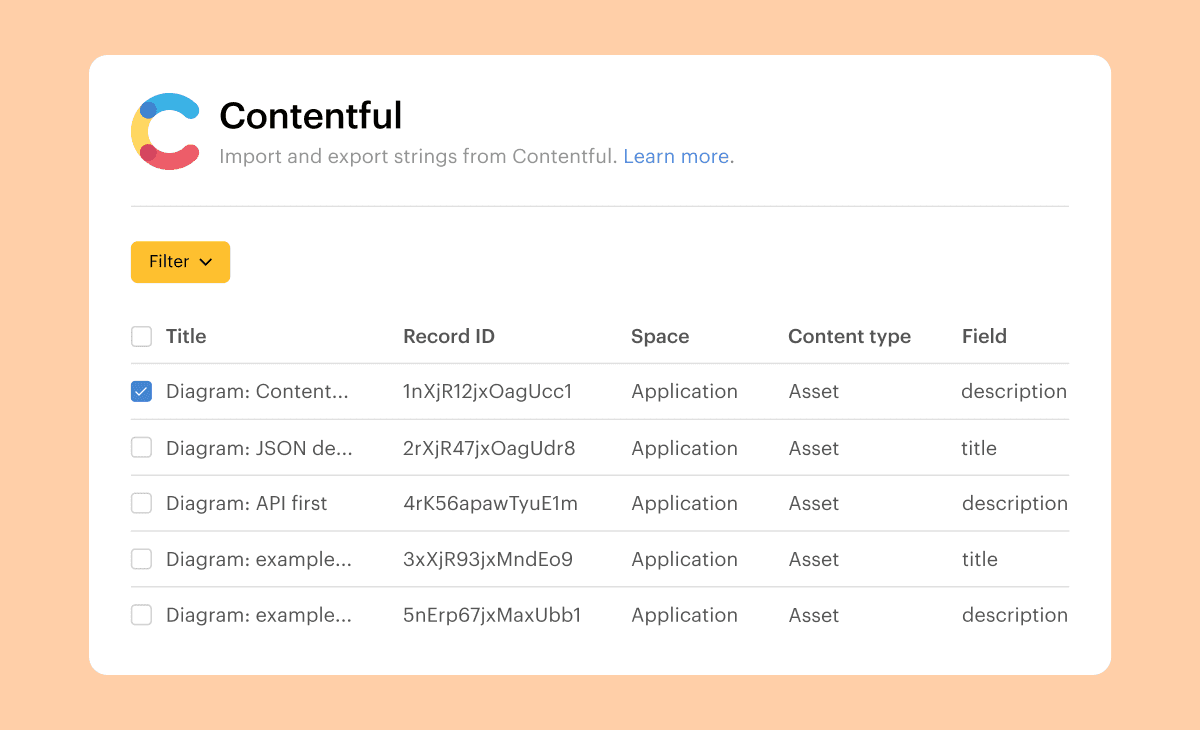
Task: Check the row with ID 3xXjR93jxMndEo9
Action: [x=142, y=560]
